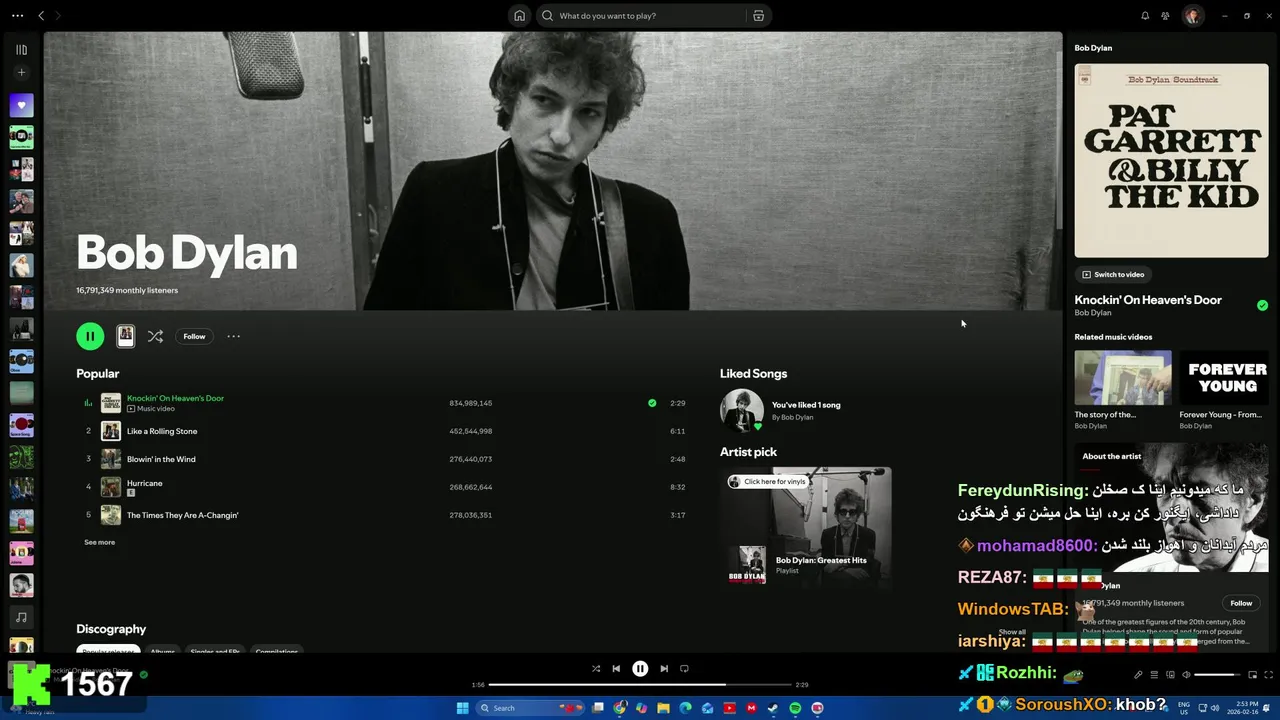Skip to the next track
This screenshot has width=1280, height=720.
point(664,668)
